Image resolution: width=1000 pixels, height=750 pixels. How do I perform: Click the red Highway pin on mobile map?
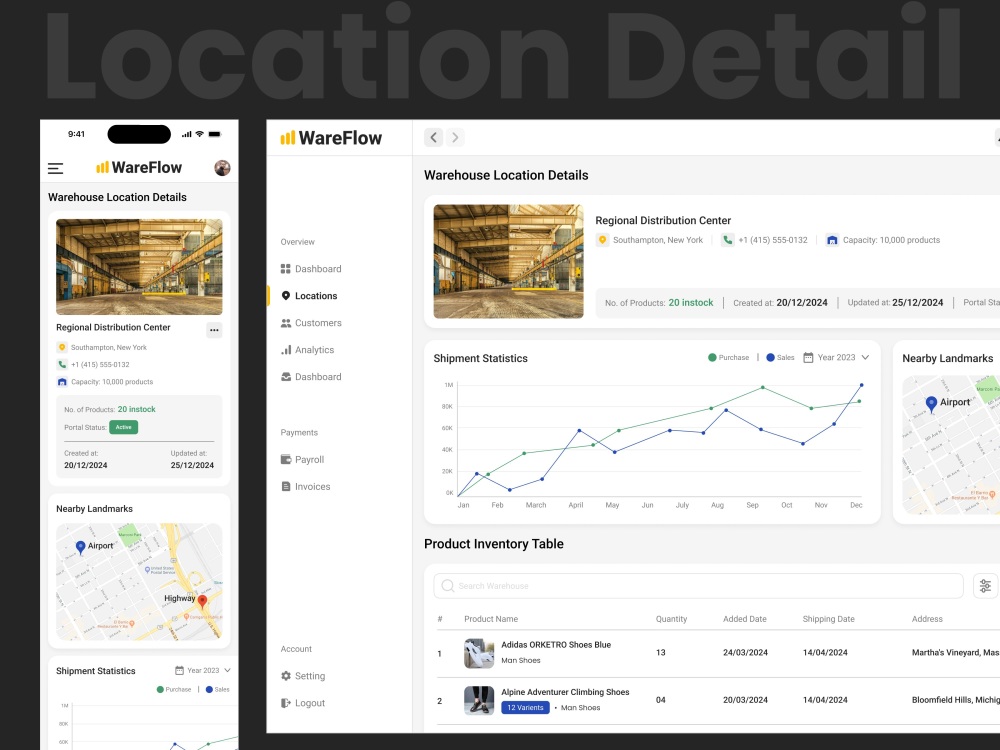(x=202, y=601)
